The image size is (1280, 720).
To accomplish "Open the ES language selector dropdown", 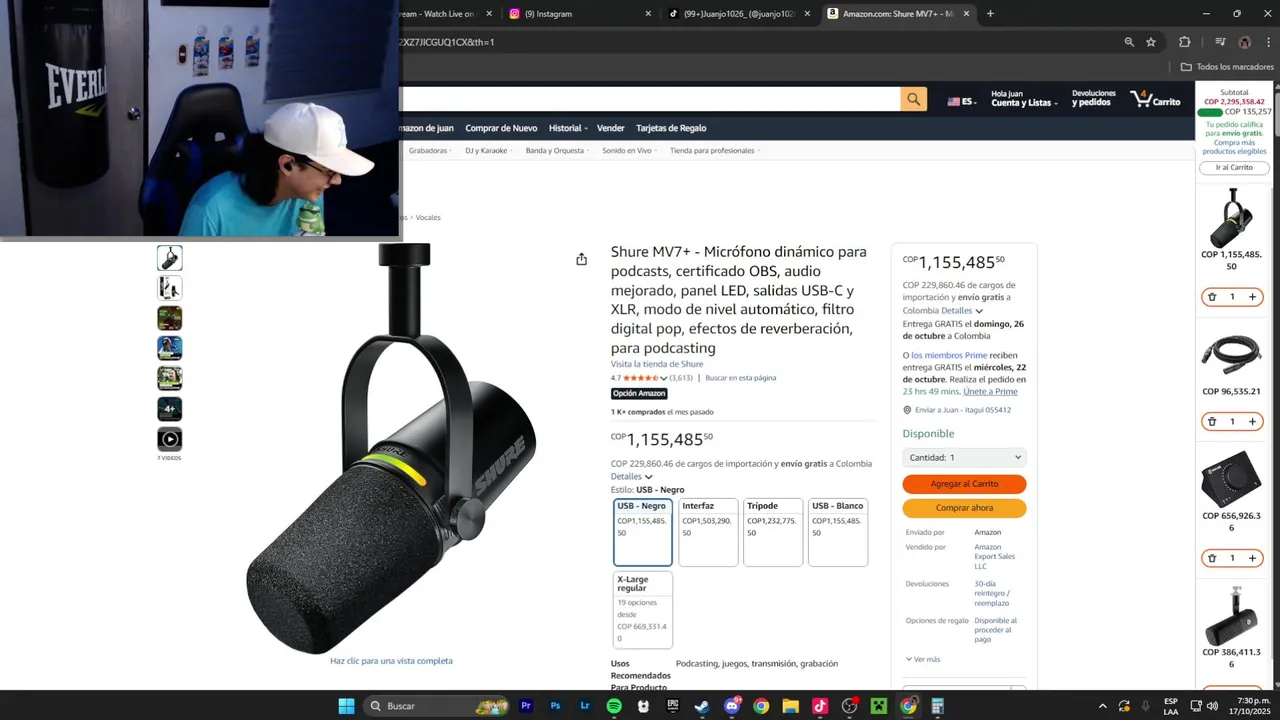I will click(x=962, y=102).
